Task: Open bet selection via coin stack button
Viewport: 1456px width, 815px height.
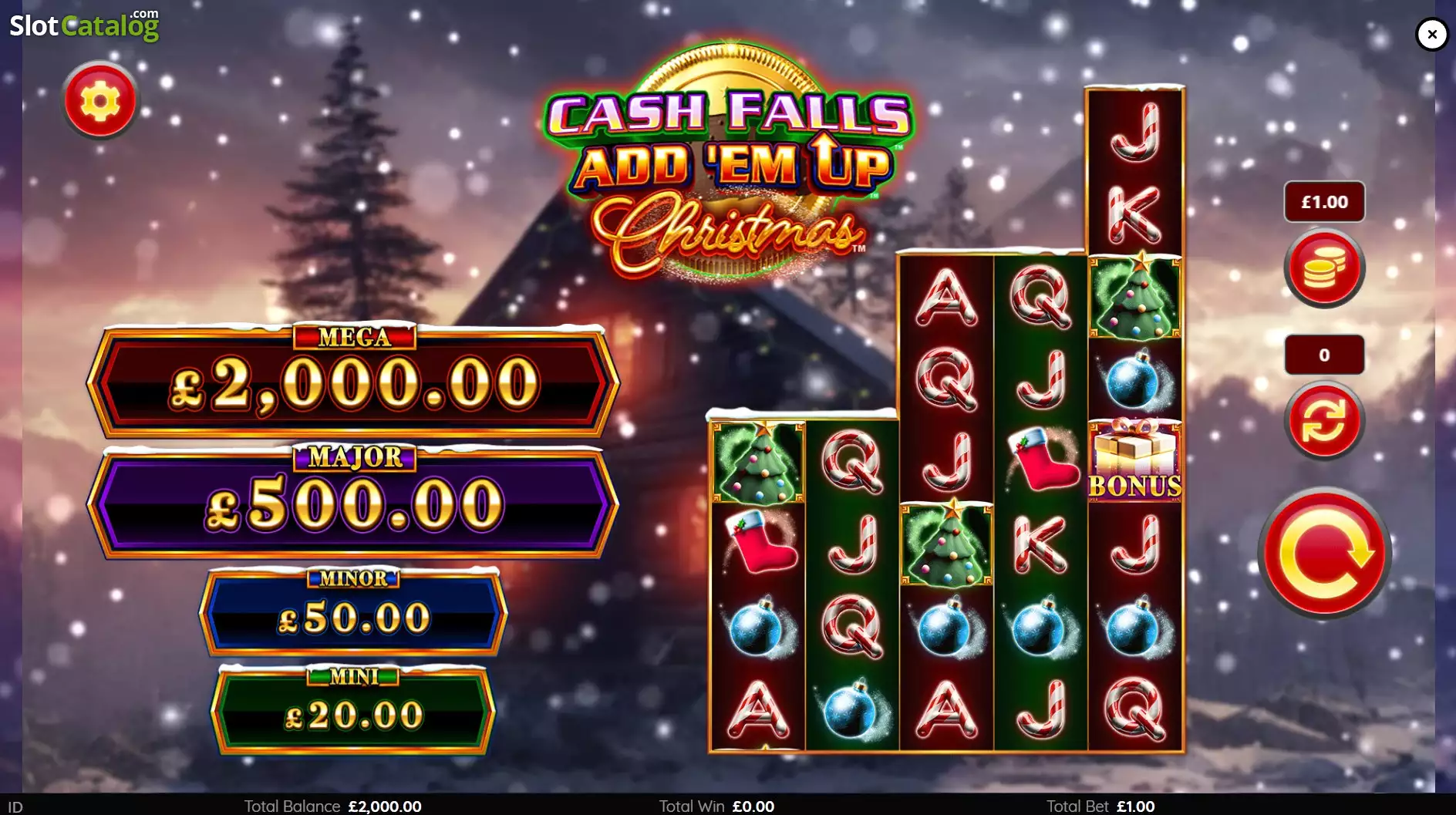Action: tap(1324, 268)
